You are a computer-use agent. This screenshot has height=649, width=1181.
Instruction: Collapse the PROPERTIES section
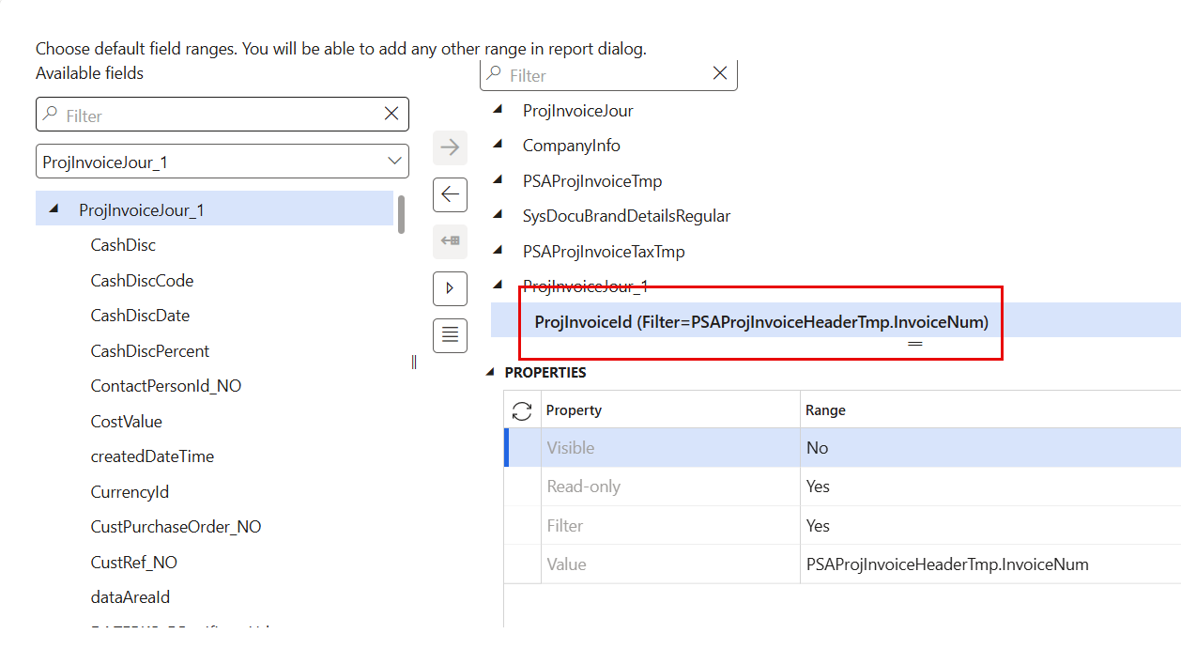point(491,372)
